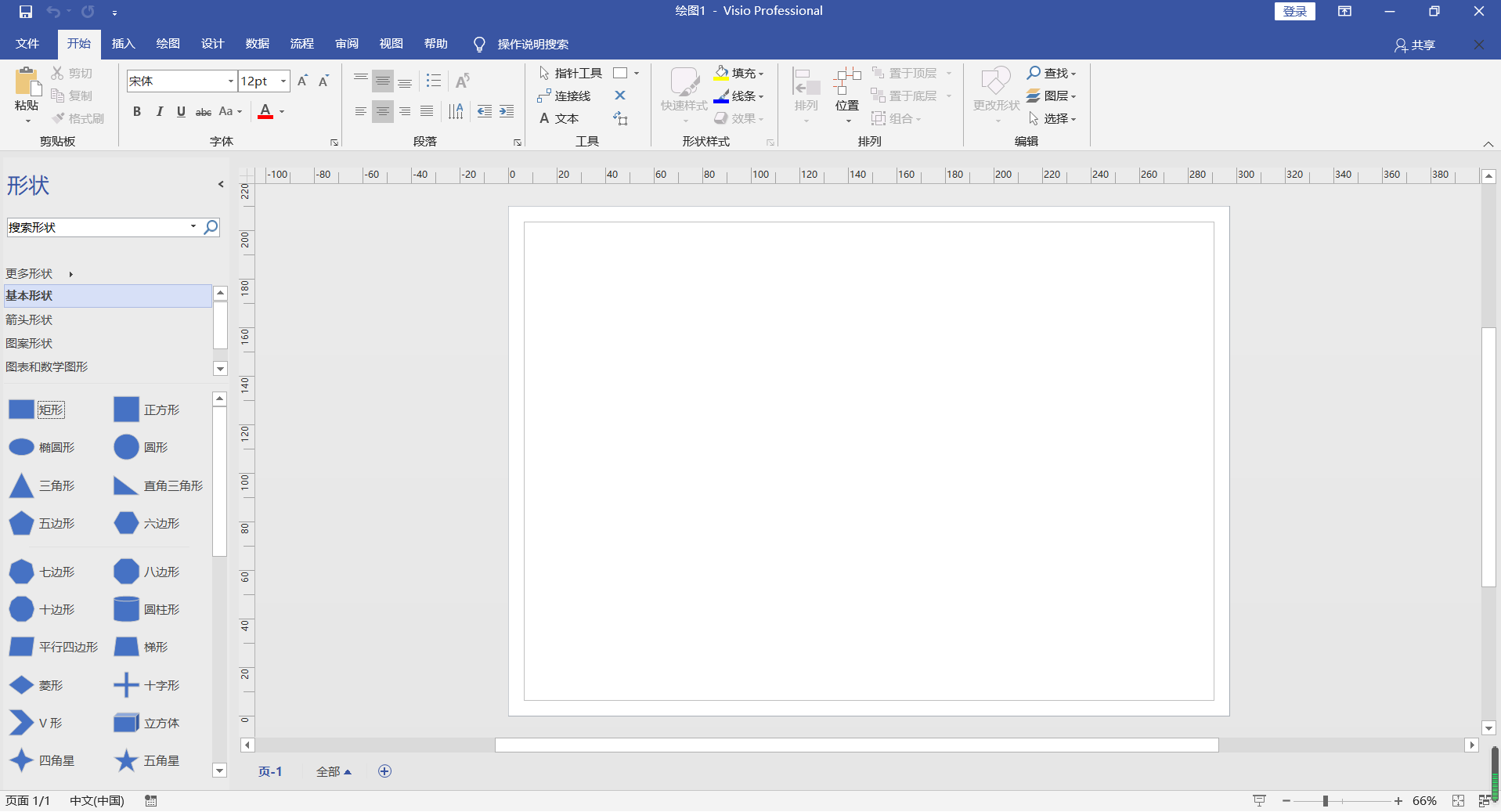Image resolution: width=1501 pixels, height=812 pixels.
Task: Click the tell-me lightbulb icon
Action: pos(479,44)
